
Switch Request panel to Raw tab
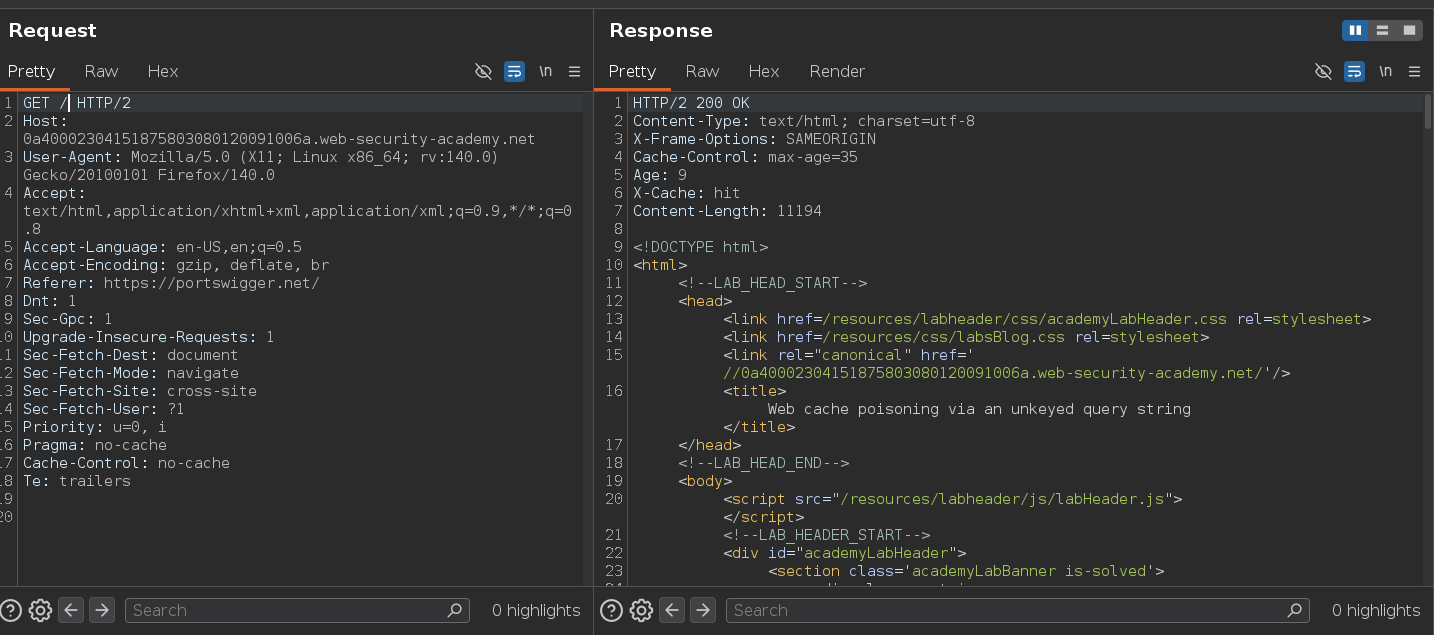click(101, 71)
